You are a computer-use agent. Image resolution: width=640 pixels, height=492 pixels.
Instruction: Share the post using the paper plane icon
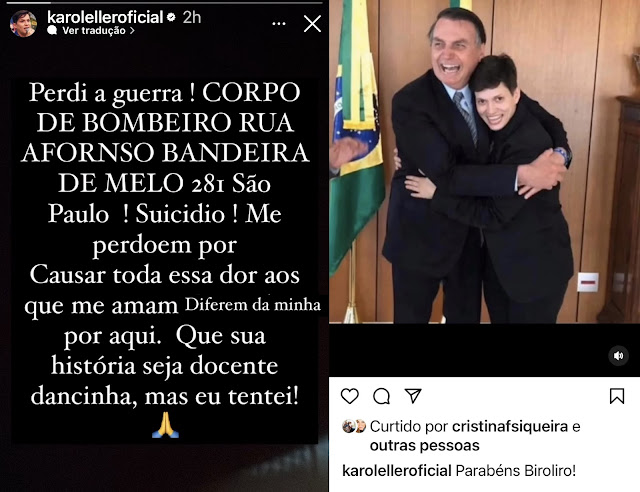(413, 396)
